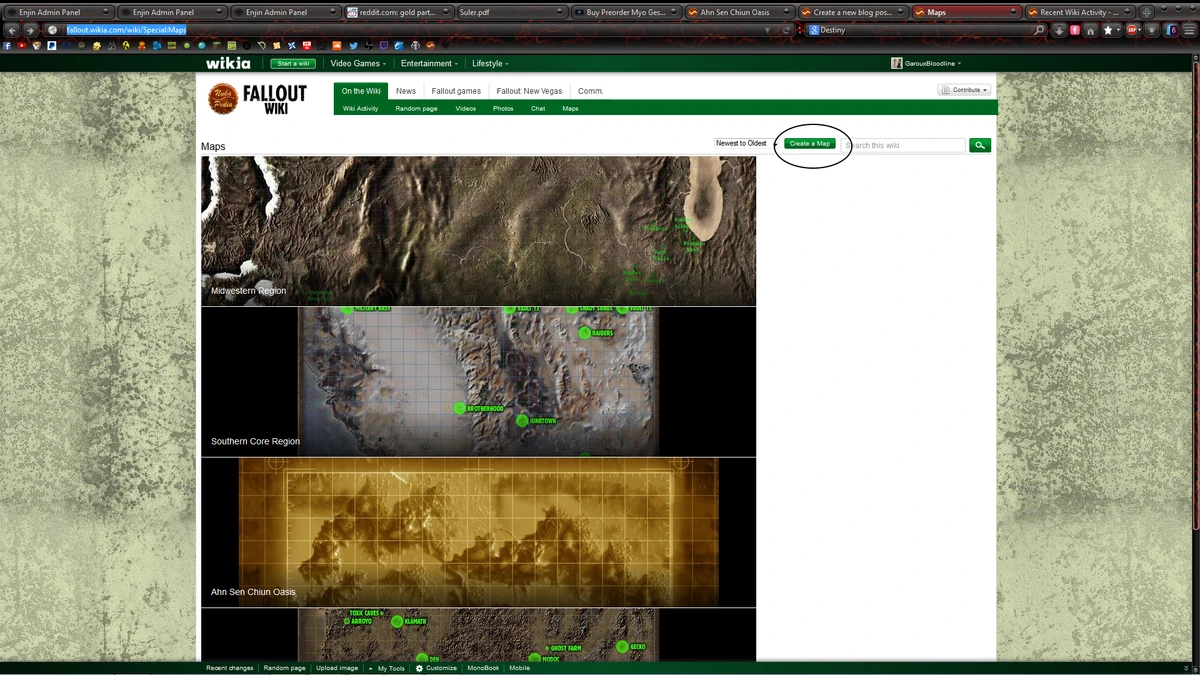
Task: Switch to the Fallout: New Vegas tab
Action: tap(528, 90)
